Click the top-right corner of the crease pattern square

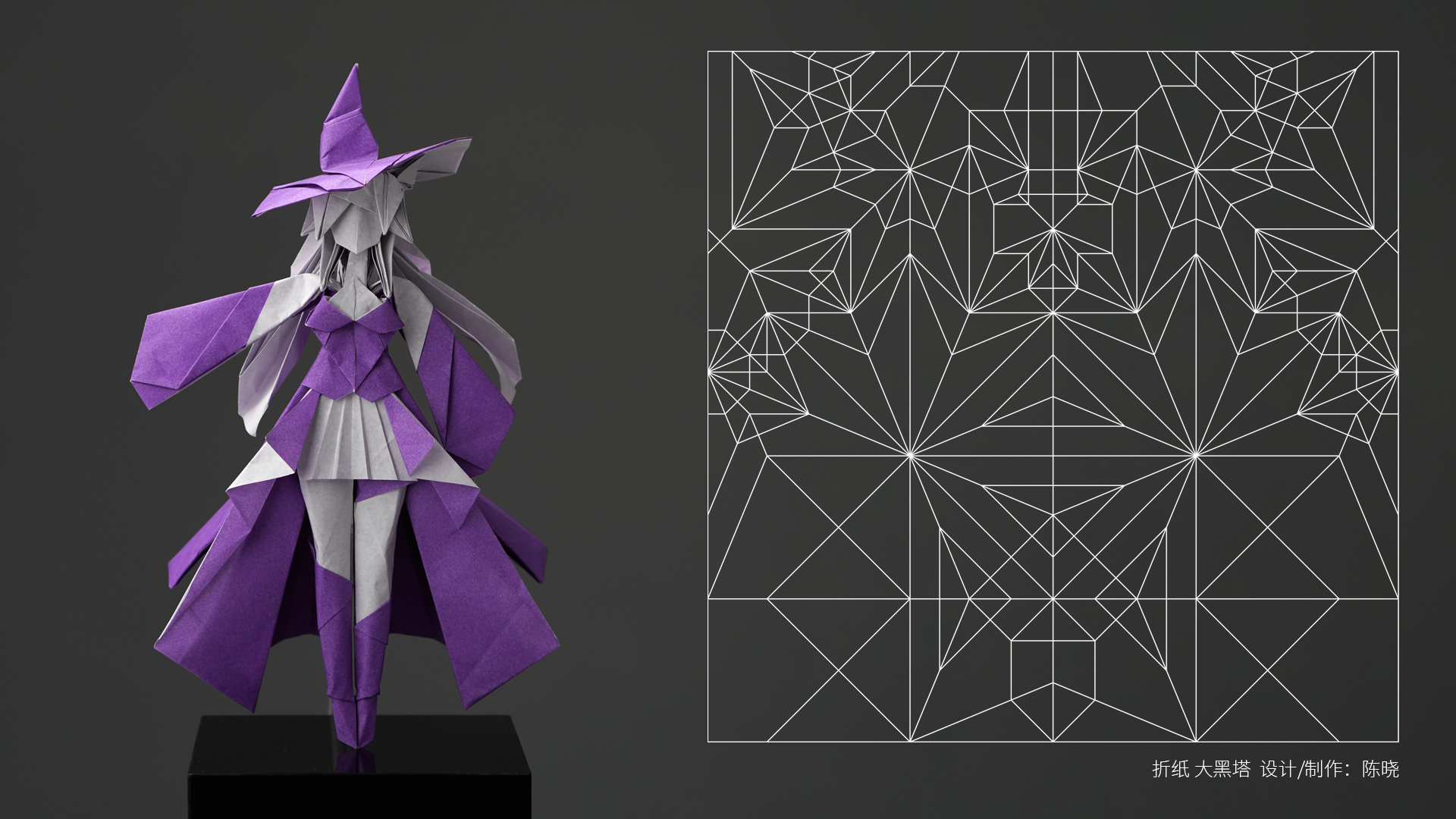(1397, 52)
